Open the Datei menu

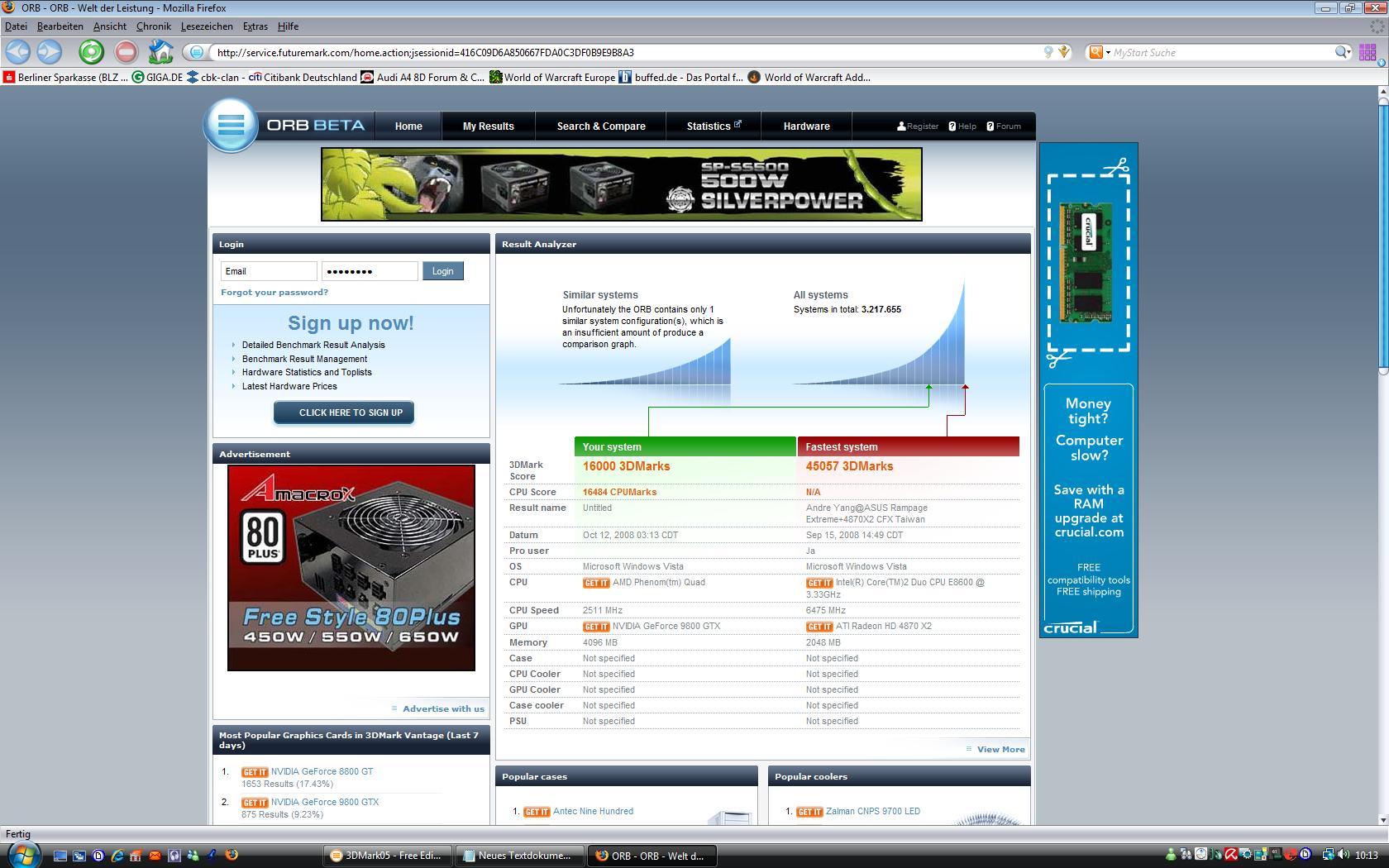[x=16, y=26]
